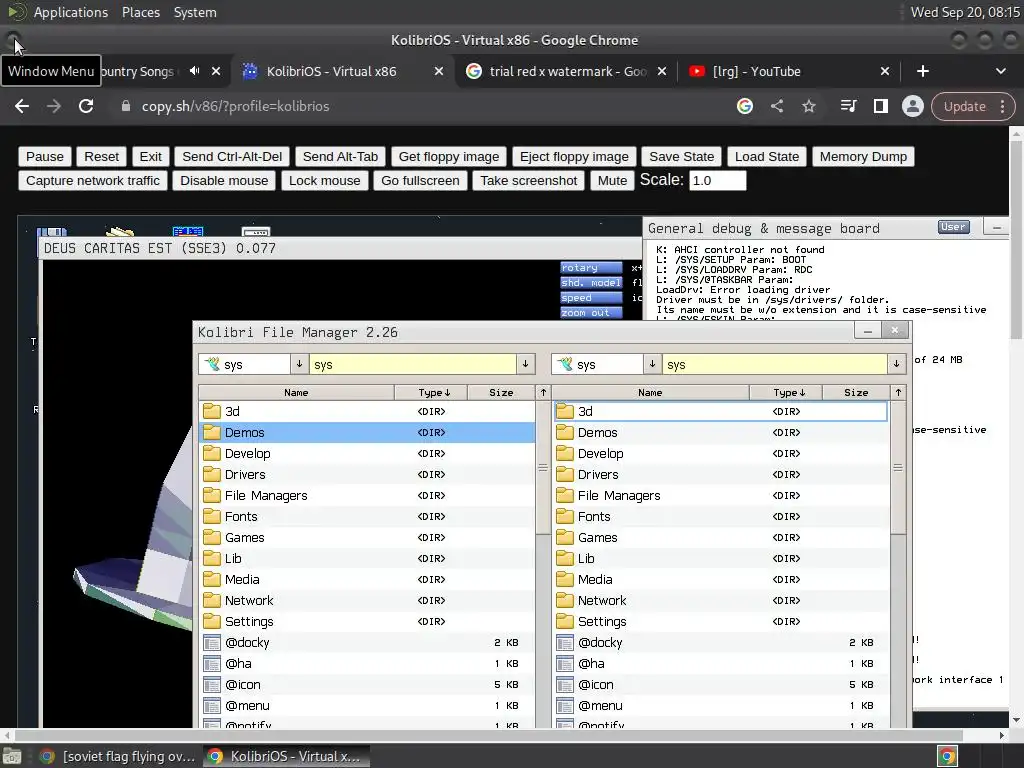The height and width of the screenshot is (768, 1024).
Task: Click the site lock icon in address bar
Action: [x=125, y=106]
